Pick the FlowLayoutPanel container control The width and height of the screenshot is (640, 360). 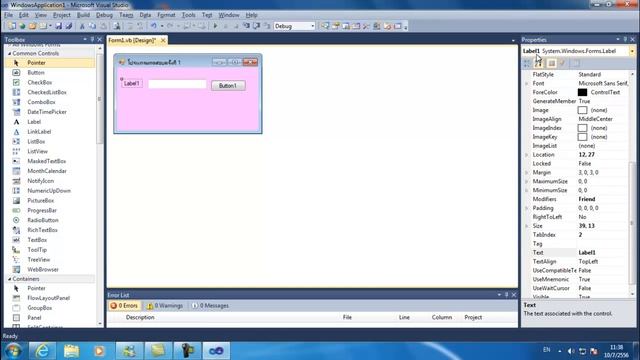[x=49, y=298]
